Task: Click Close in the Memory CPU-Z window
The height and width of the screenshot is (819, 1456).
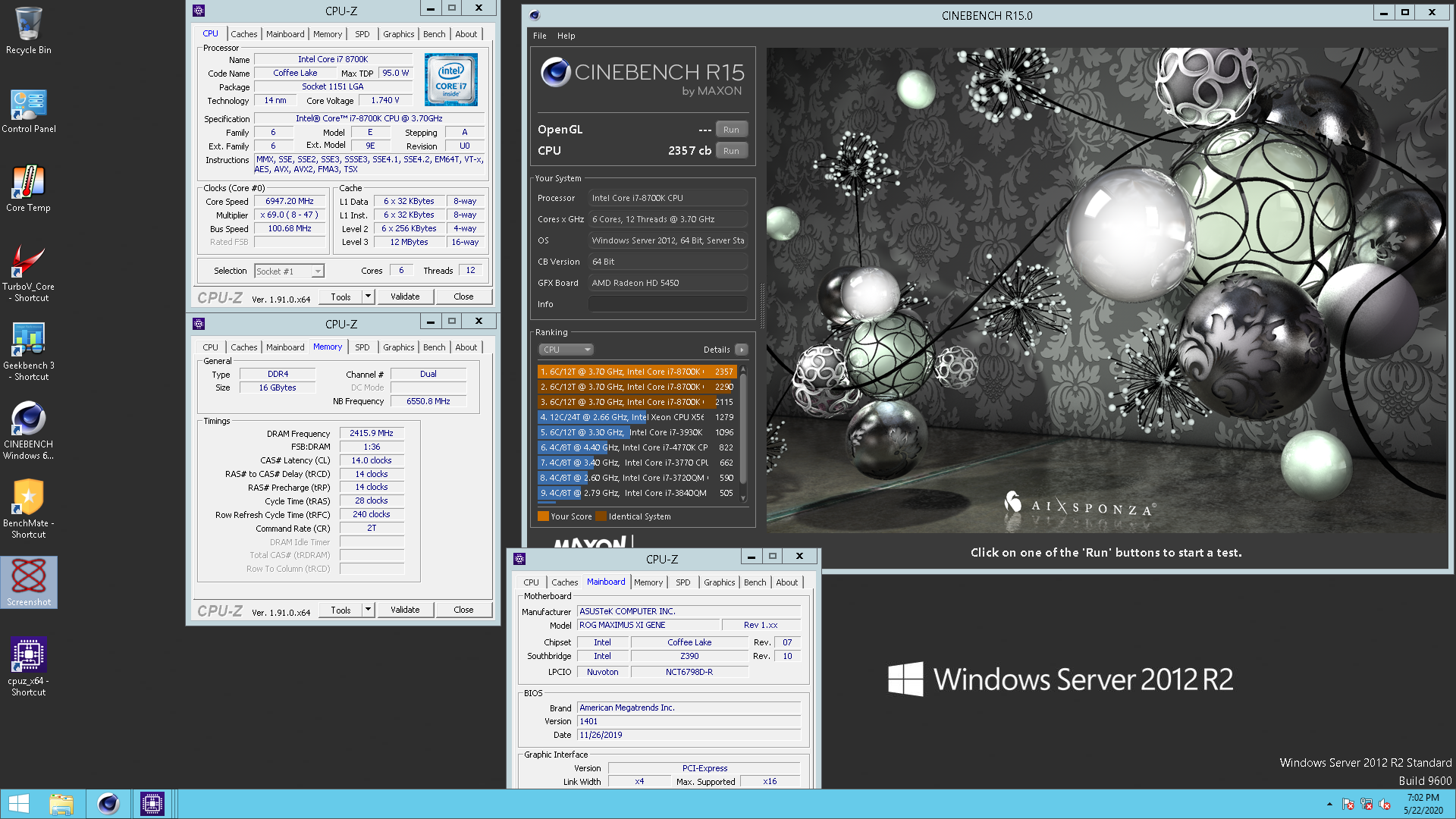Action: coord(463,610)
